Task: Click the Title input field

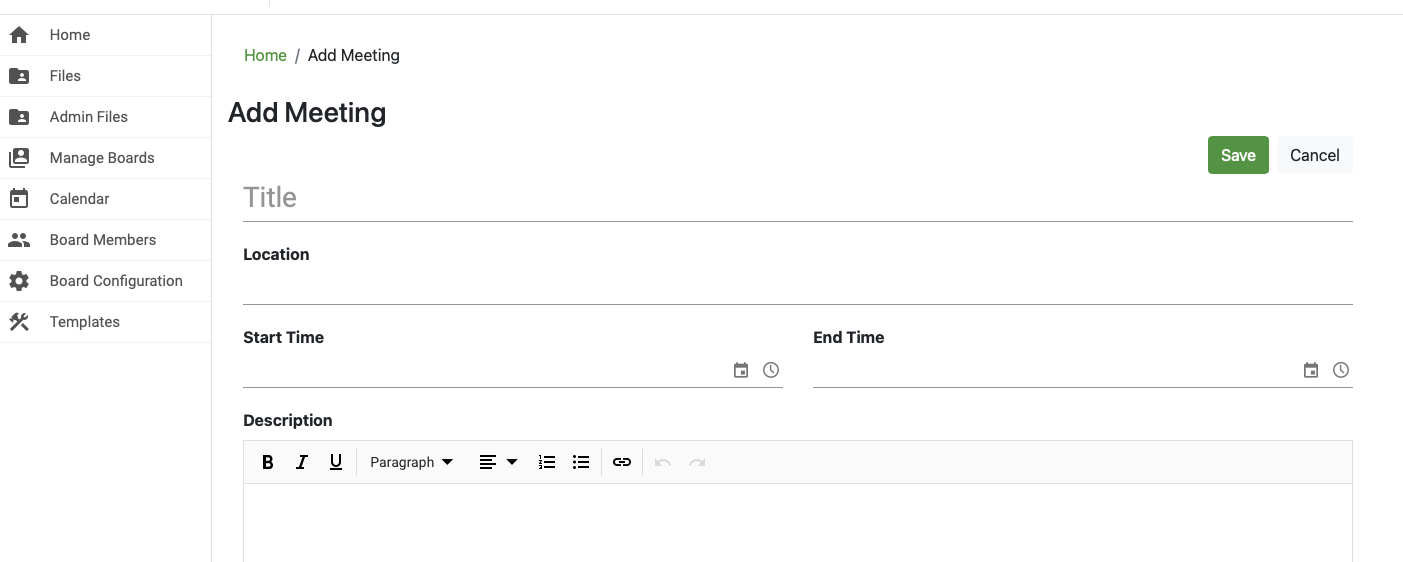Action: click(x=797, y=198)
